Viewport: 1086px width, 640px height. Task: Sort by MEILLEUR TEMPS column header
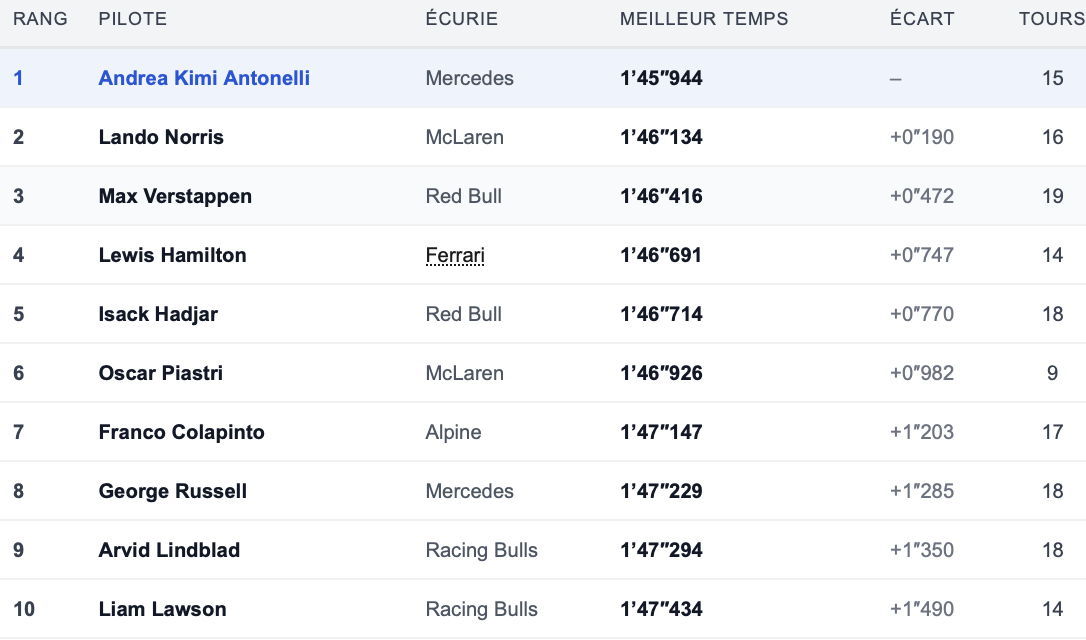[x=704, y=19]
